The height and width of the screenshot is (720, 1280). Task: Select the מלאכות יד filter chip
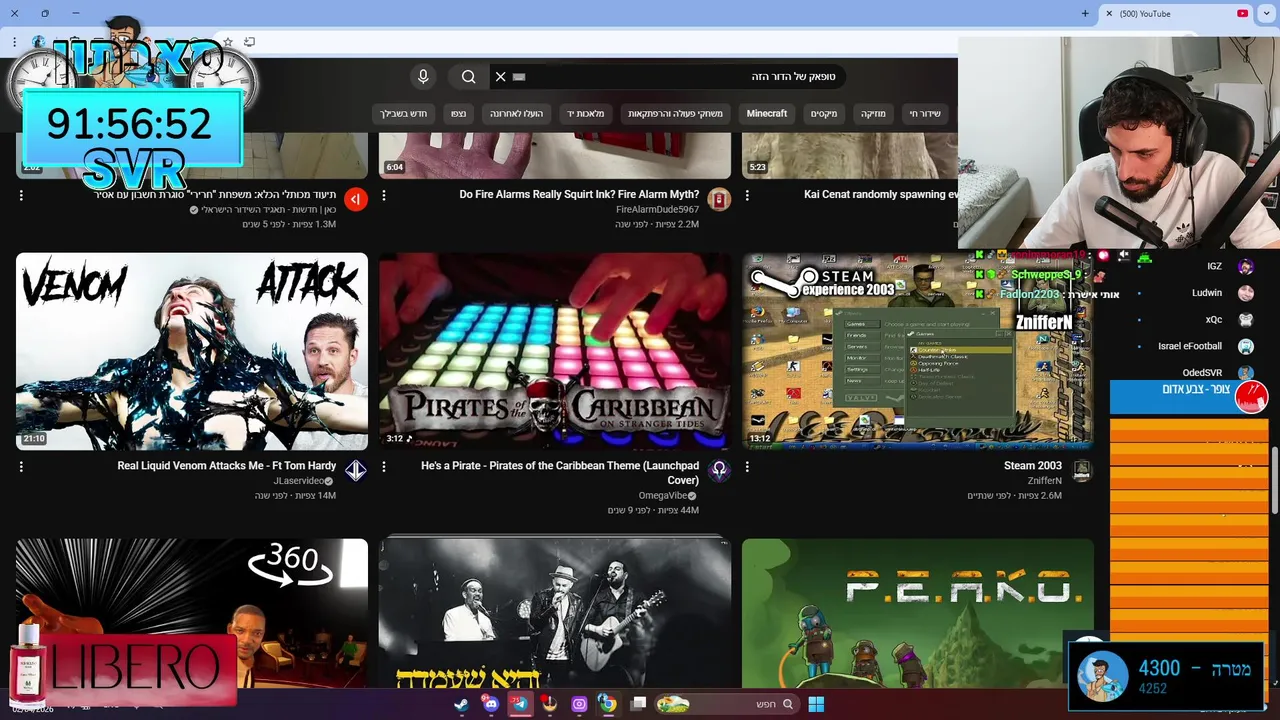click(x=586, y=114)
